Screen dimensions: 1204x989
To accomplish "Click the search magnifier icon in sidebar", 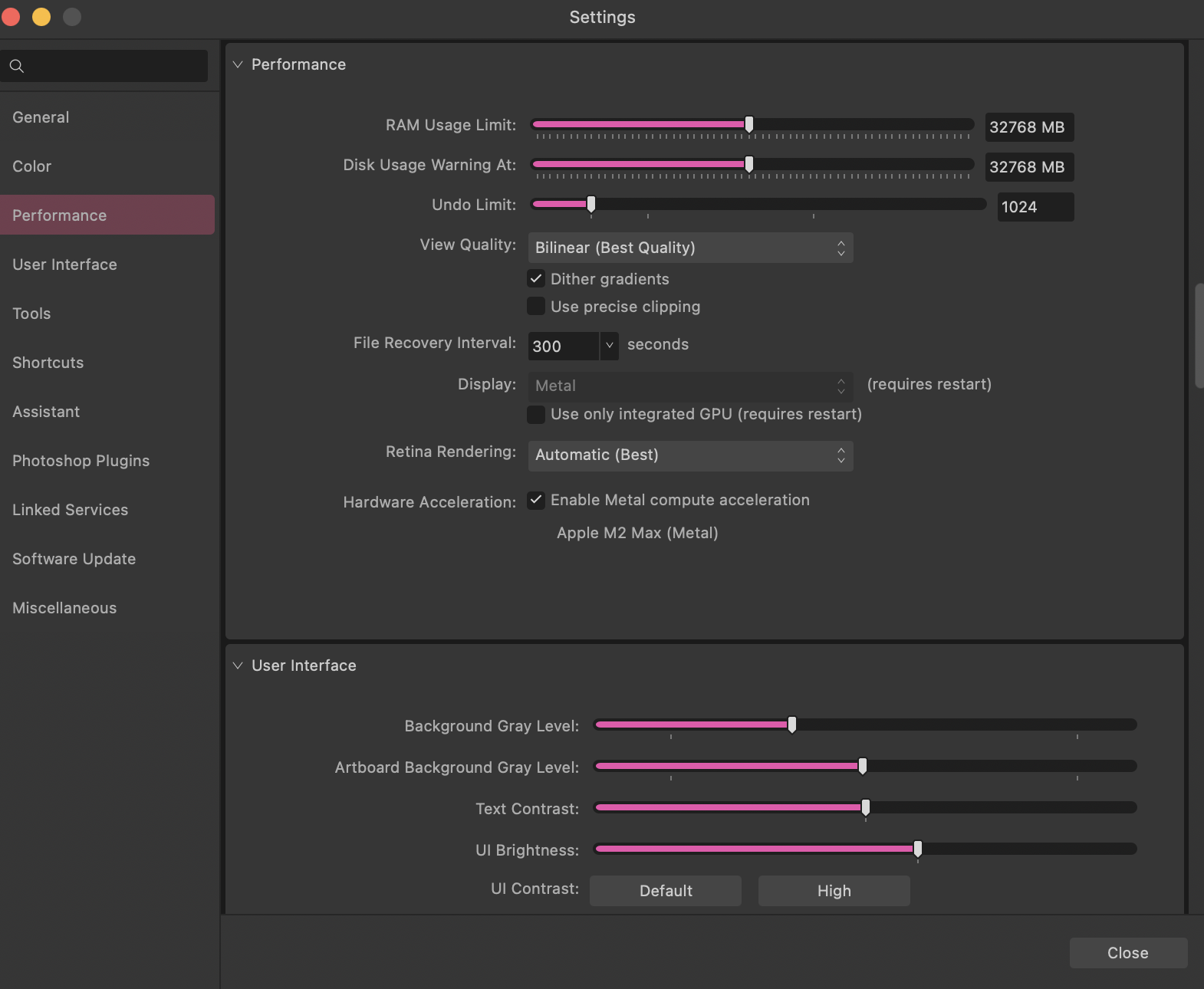I will (17, 67).
